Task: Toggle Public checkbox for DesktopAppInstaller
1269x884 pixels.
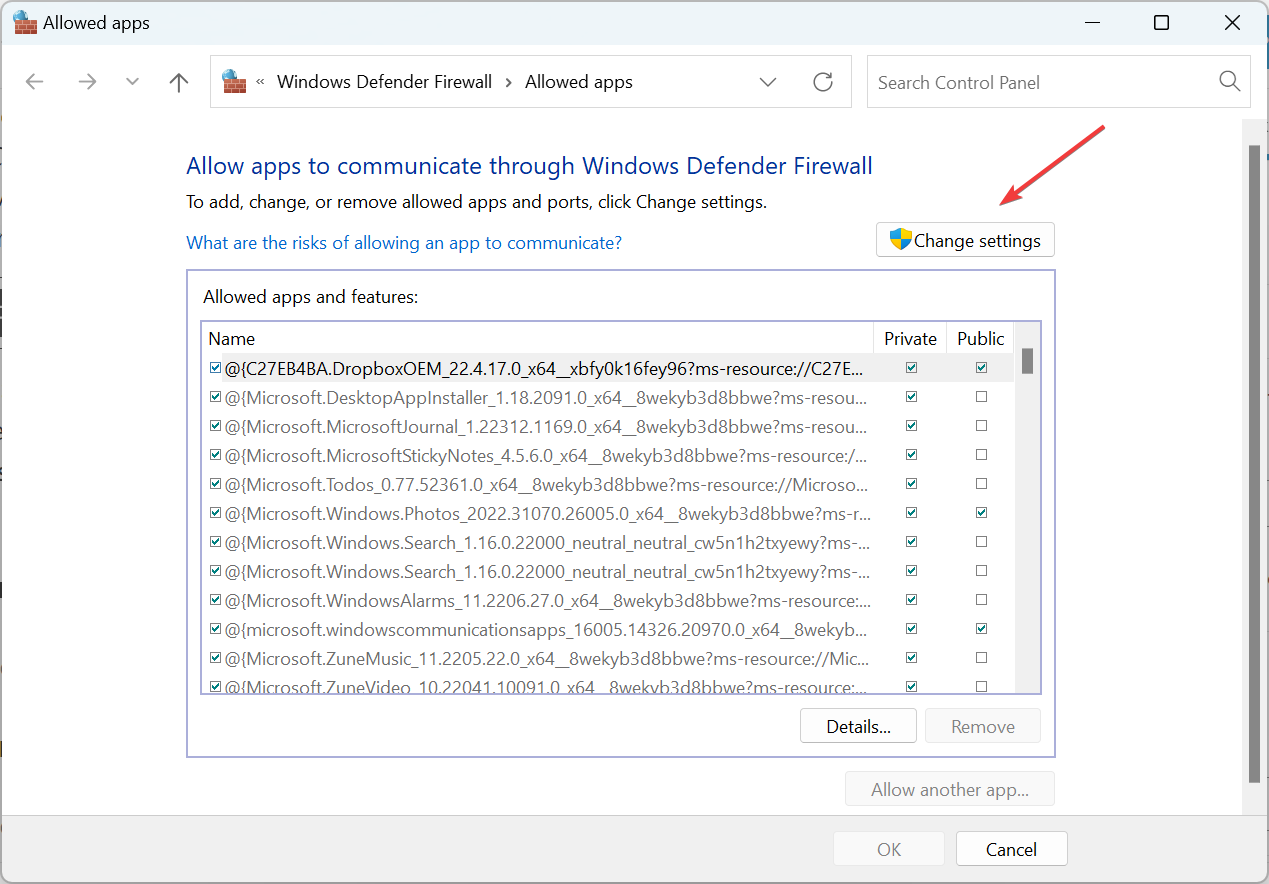Action: (981, 397)
